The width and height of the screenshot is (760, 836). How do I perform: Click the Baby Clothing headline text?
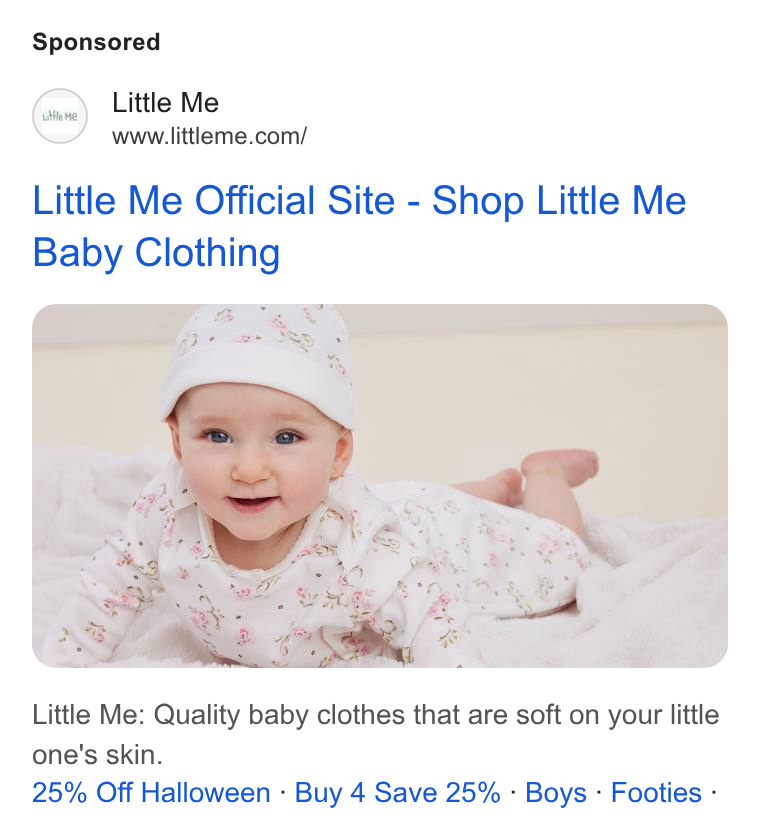pyautogui.click(x=156, y=252)
